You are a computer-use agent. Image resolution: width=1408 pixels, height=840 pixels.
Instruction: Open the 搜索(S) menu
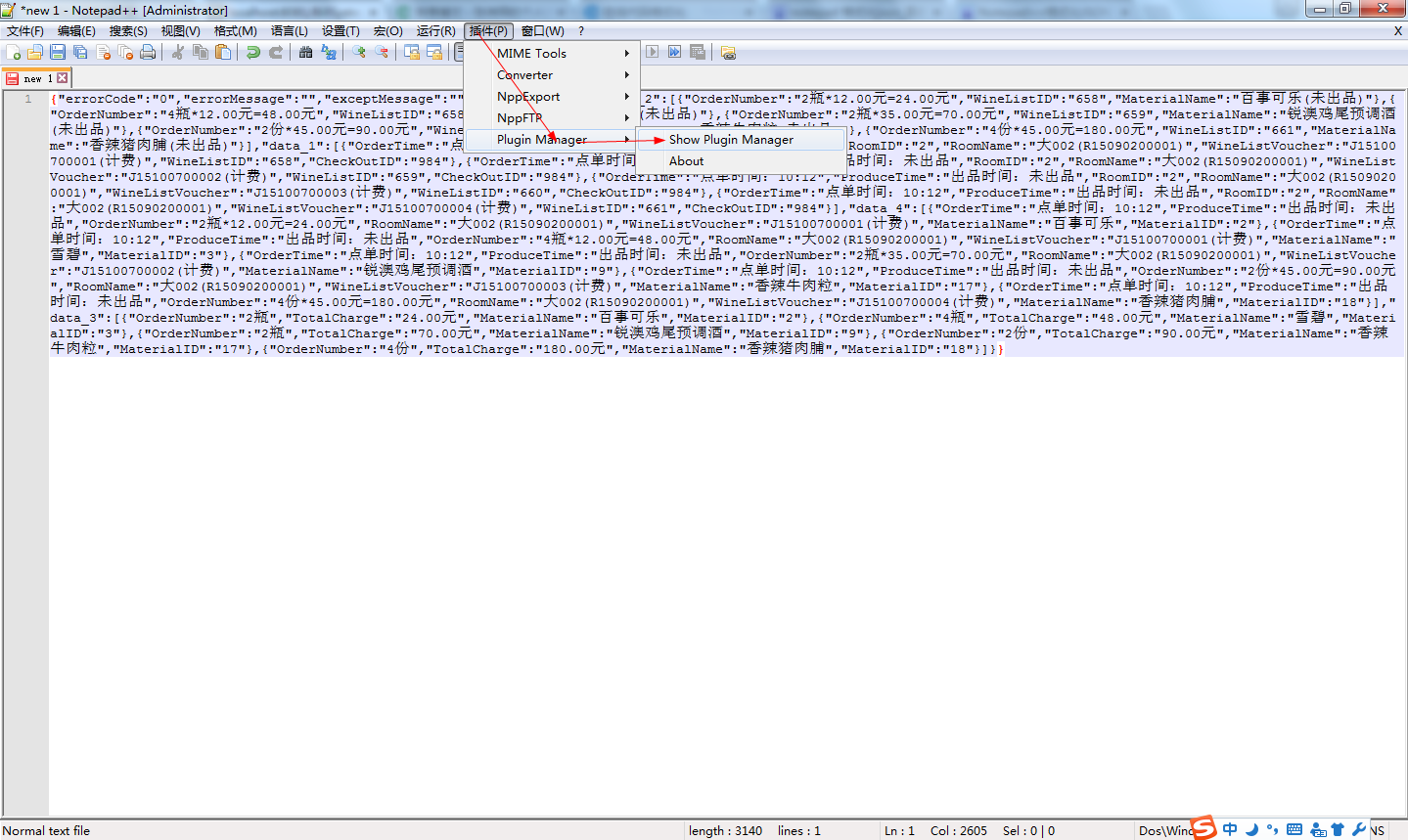tap(128, 31)
